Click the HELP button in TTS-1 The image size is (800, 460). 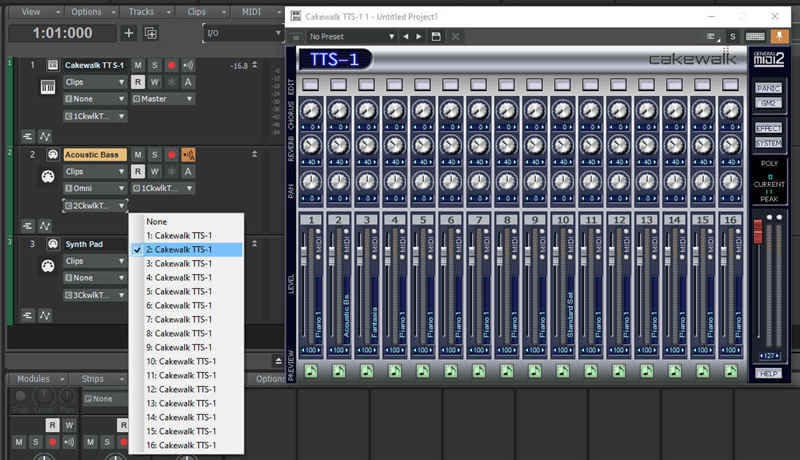pyautogui.click(x=768, y=373)
